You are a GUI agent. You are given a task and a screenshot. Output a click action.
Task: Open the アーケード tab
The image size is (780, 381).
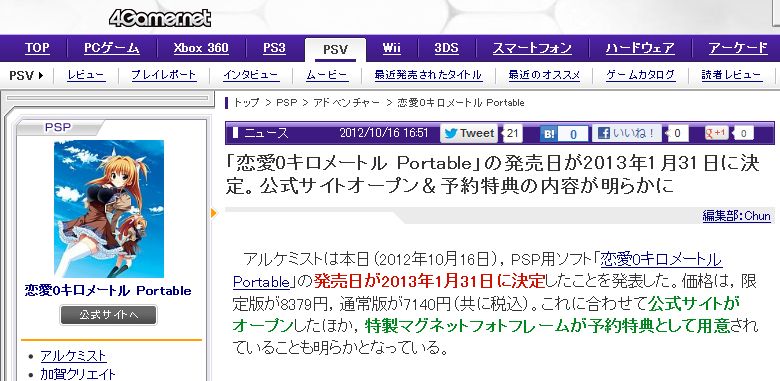738,48
